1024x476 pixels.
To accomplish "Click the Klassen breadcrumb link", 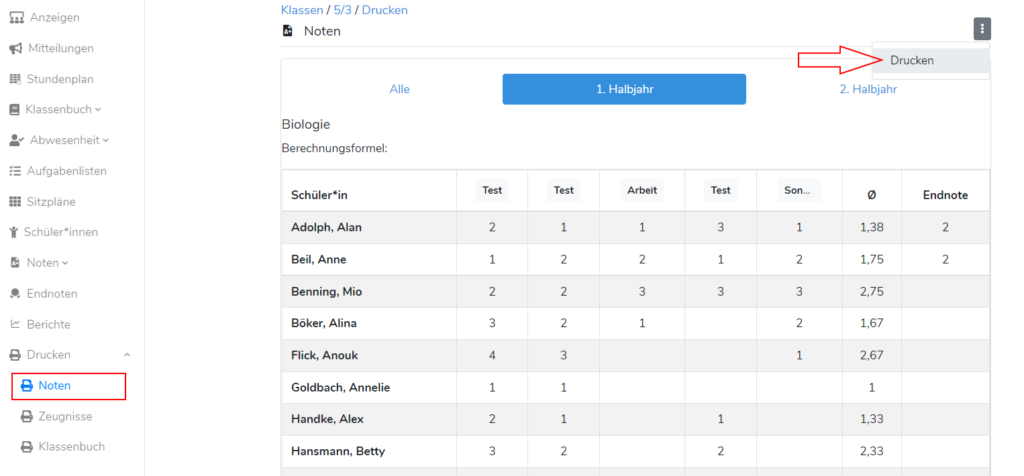I will (x=303, y=10).
